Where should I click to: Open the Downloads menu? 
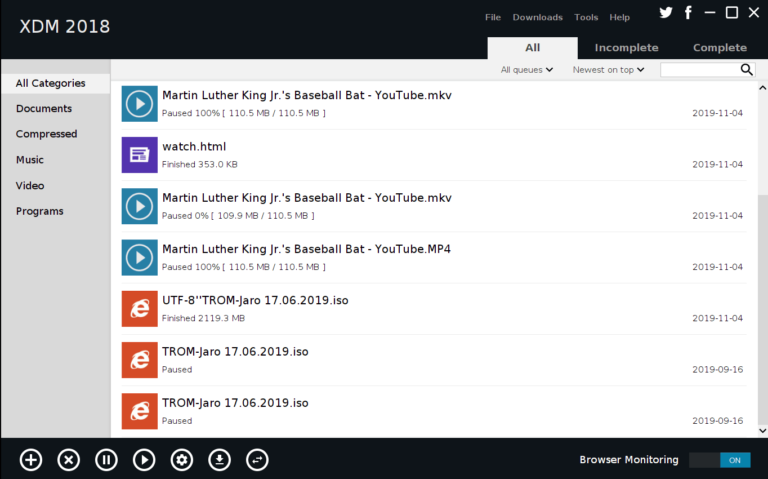click(537, 17)
